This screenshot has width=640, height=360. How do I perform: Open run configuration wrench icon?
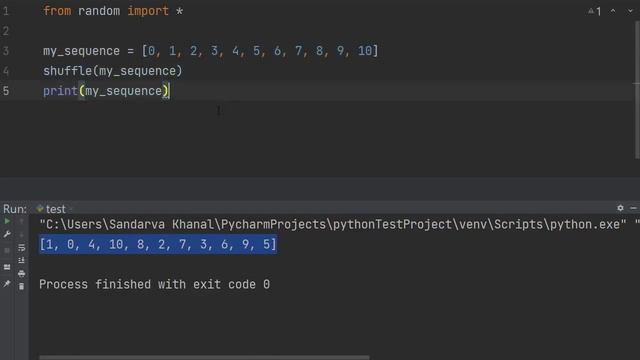point(7,234)
